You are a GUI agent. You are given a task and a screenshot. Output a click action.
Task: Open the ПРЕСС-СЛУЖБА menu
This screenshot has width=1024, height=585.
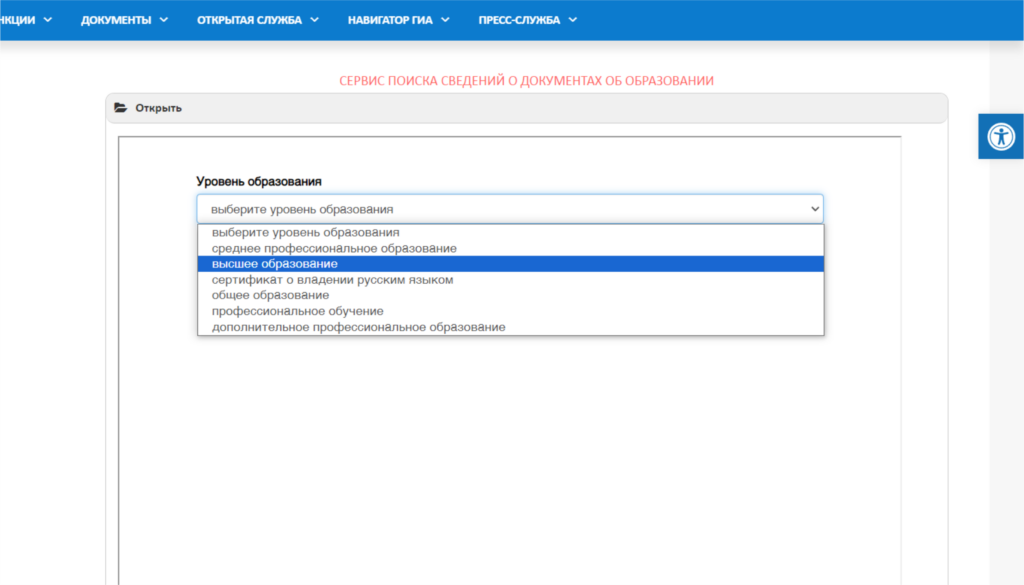pyautogui.click(x=519, y=20)
